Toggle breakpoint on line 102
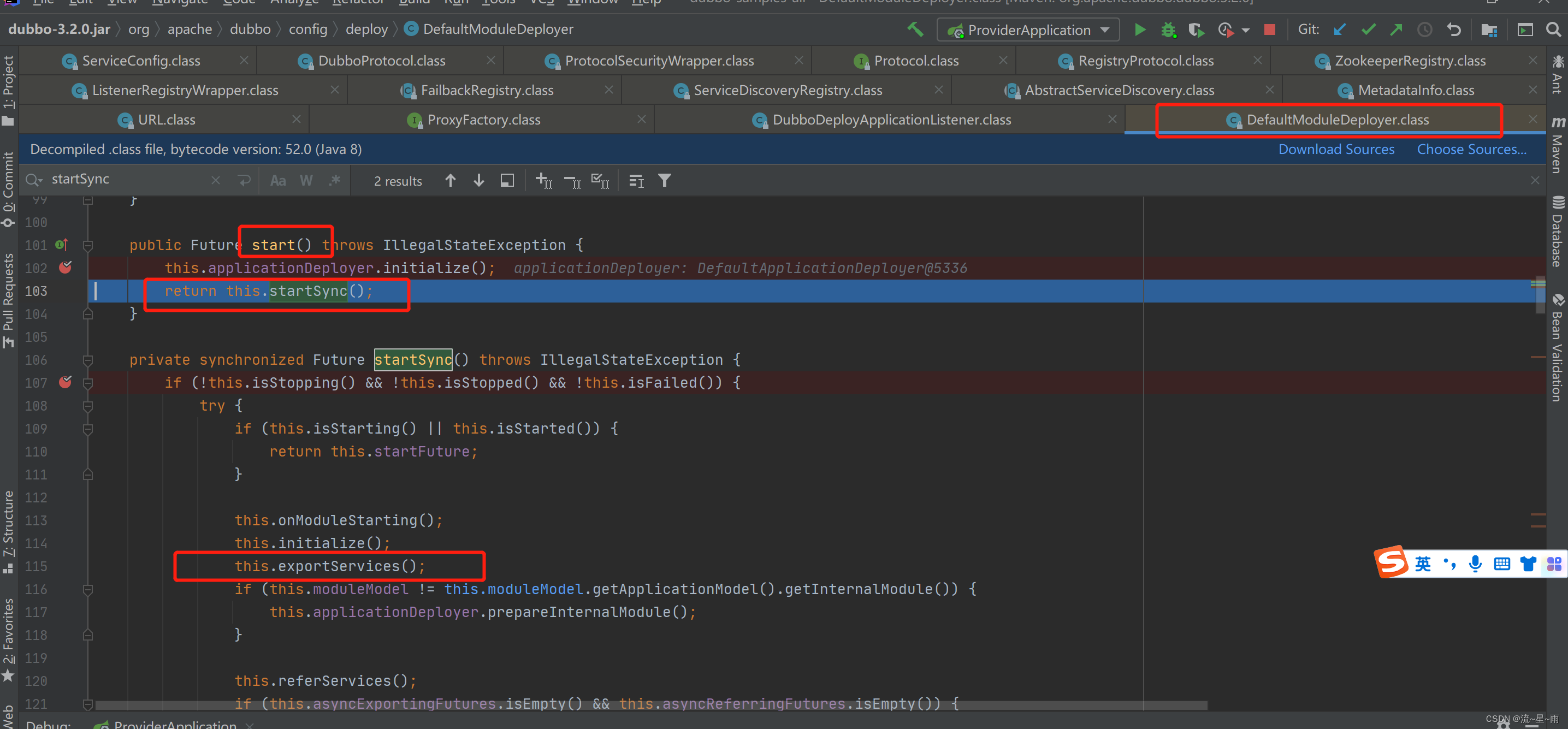1568x729 pixels. pos(65,267)
